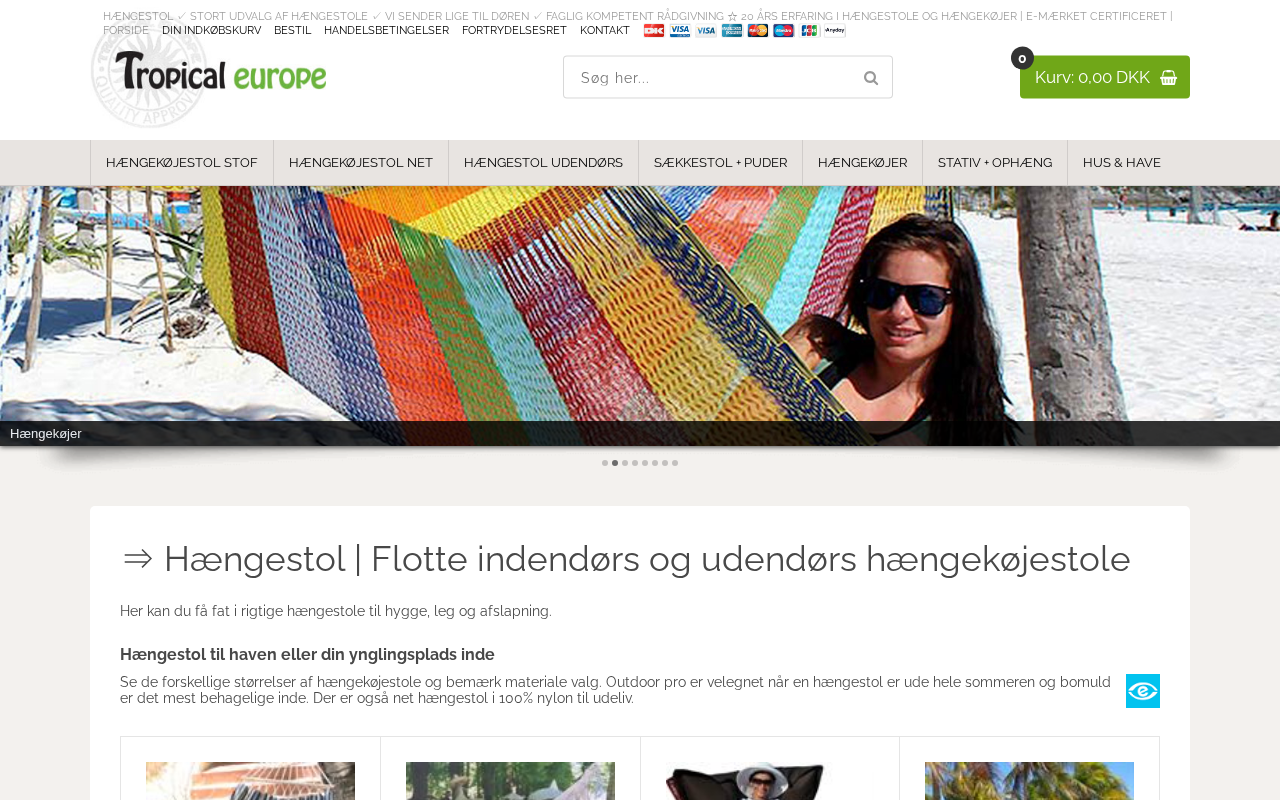Open the Hængekøjestol Stof menu
The height and width of the screenshot is (800, 1280).
point(182,163)
